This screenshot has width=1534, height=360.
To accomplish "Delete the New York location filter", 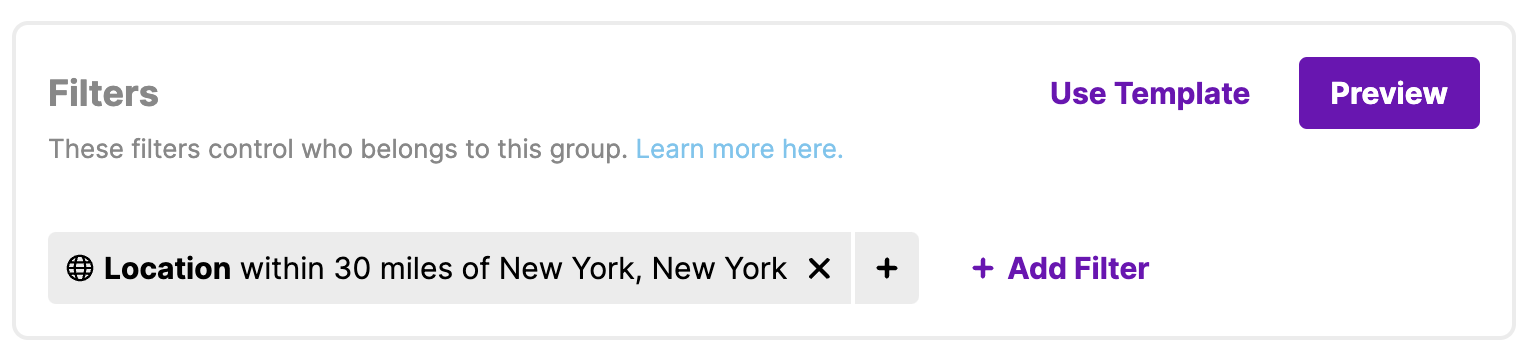I will click(819, 268).
